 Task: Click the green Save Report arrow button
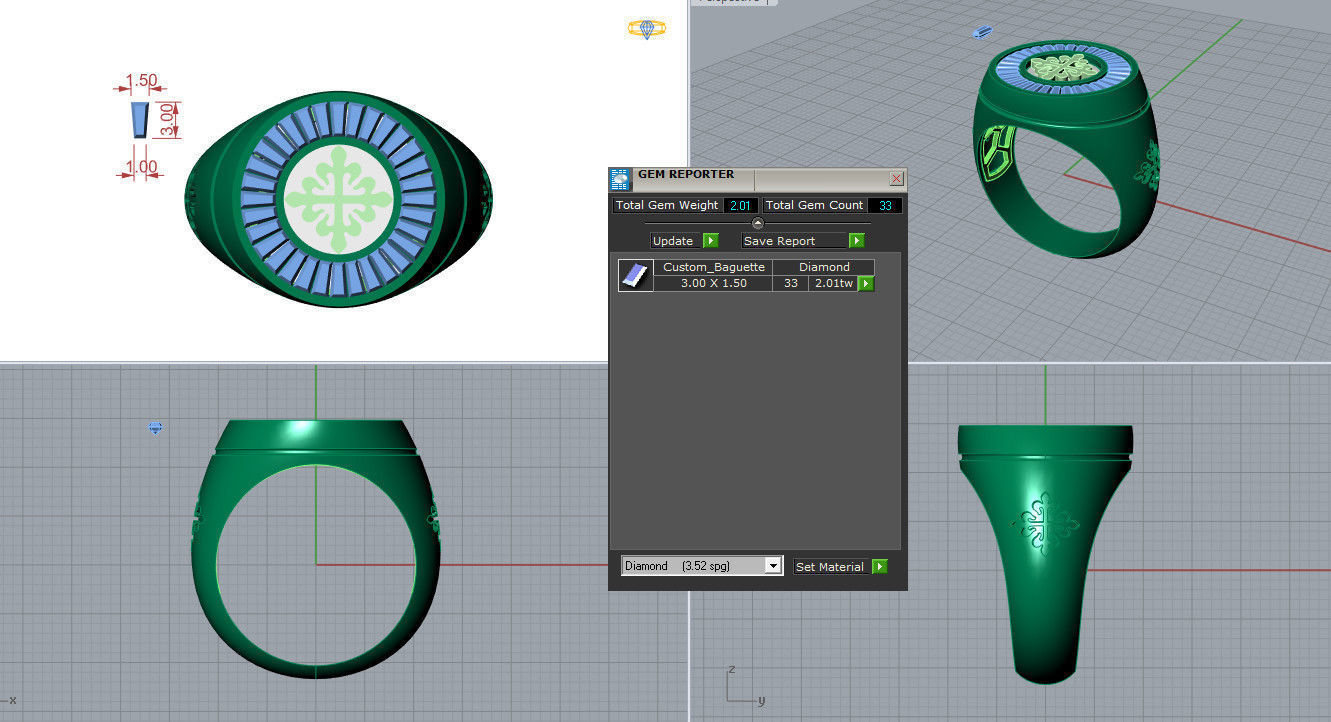[x=857, y=241]
